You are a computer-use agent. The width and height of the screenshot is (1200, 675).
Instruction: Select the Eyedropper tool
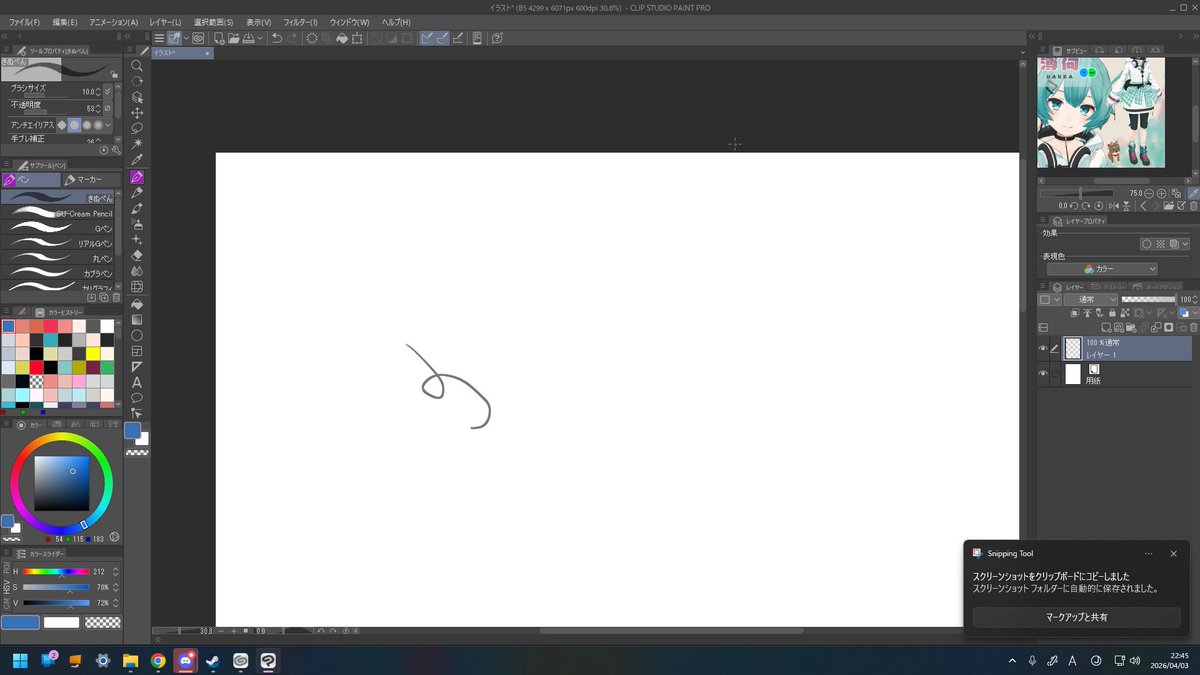[x=137, y=160]
